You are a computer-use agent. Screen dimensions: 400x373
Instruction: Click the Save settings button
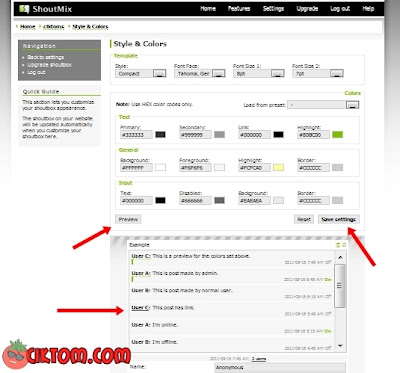point(339,219)
